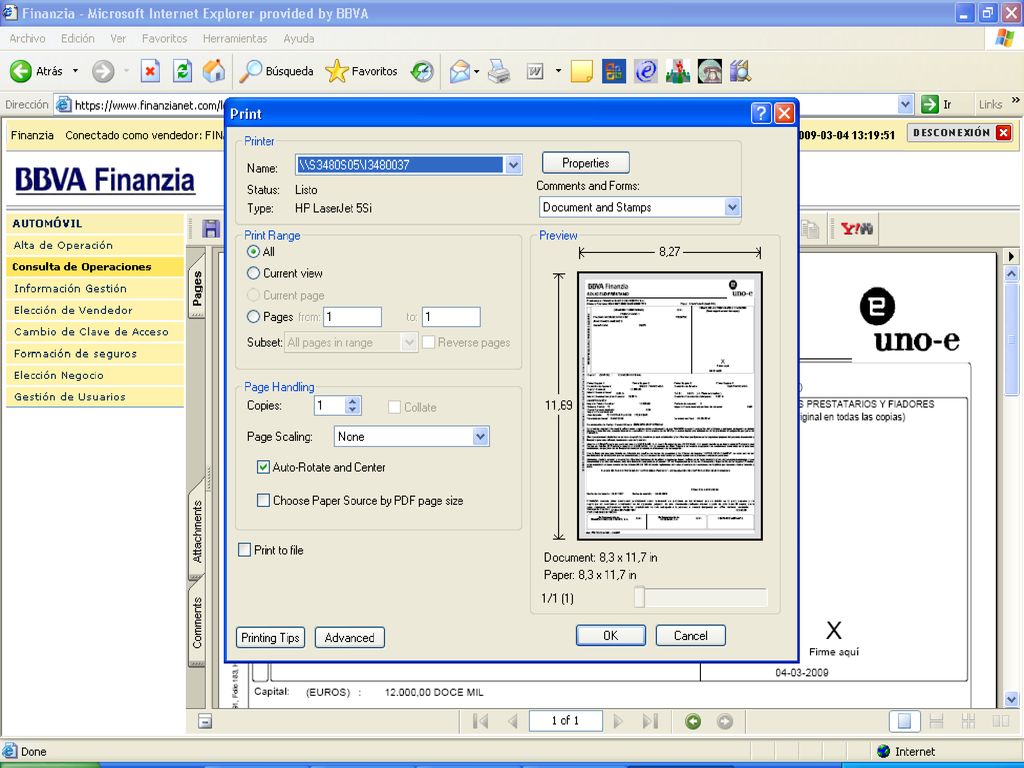1024x768 pixels.
Task: Expand the Mail icon dropdown arrow
Action: point(477,71)
